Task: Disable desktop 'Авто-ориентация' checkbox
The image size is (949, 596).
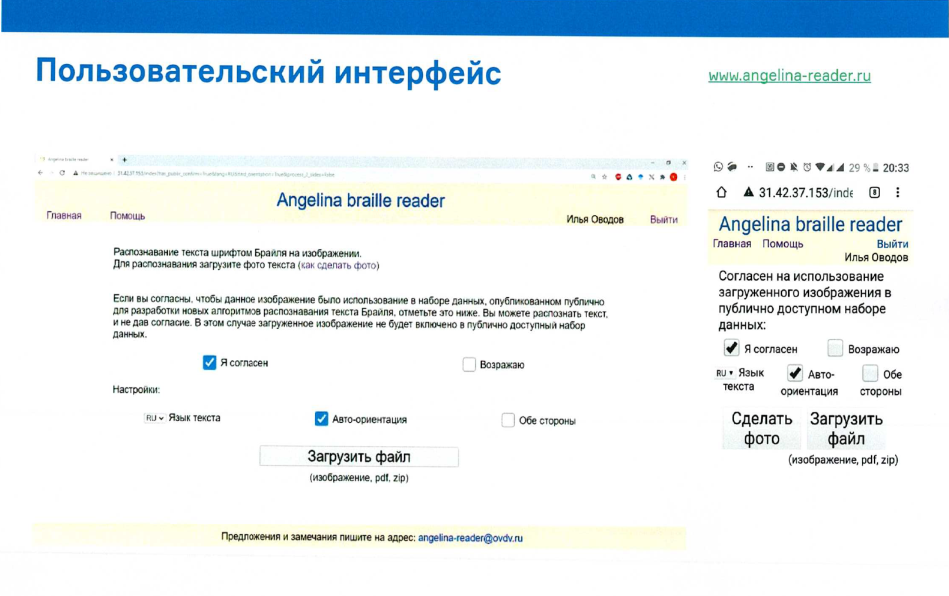Action: pos(322,419)
